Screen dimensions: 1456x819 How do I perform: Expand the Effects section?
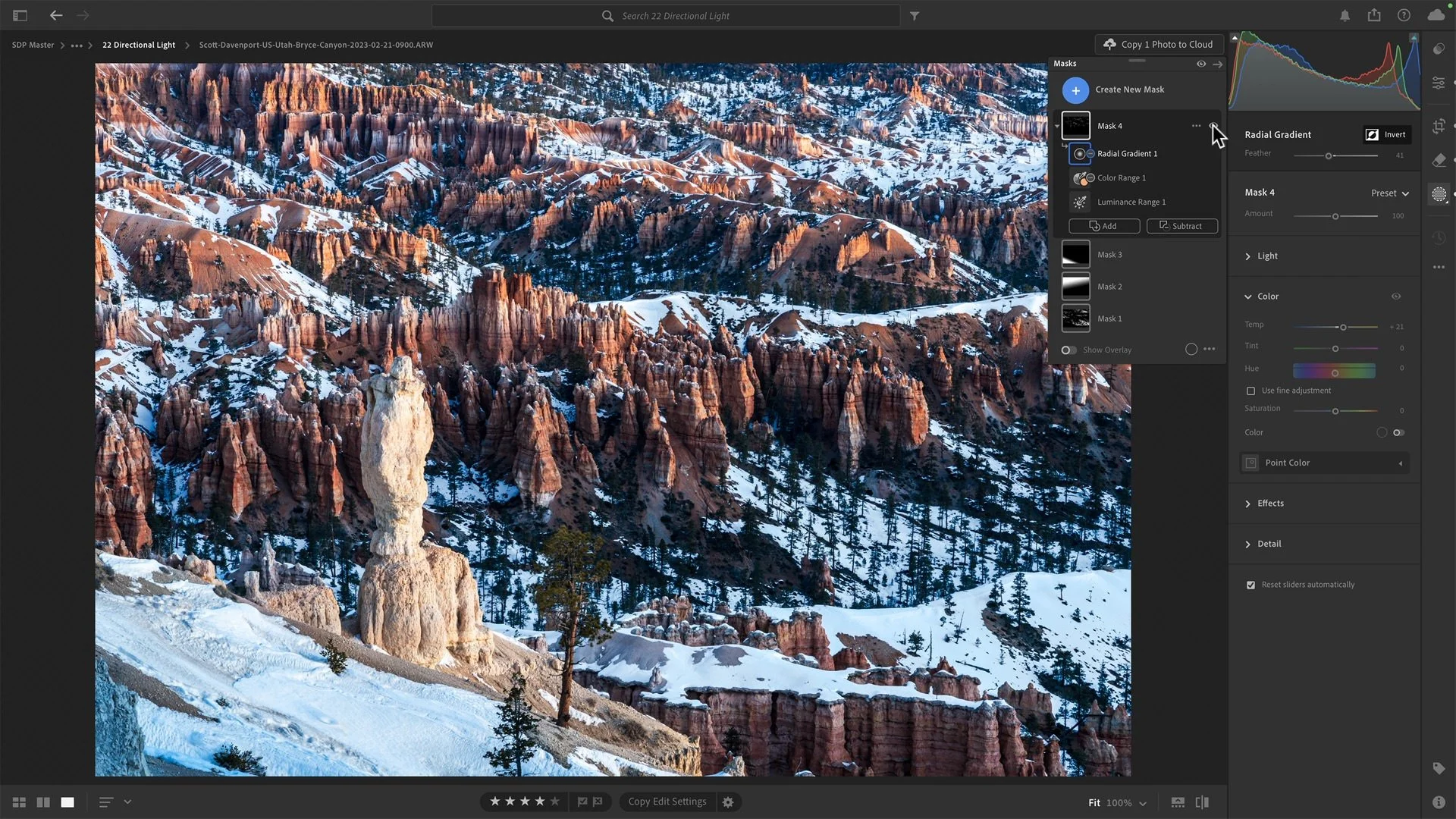[x=1270, y=504]
